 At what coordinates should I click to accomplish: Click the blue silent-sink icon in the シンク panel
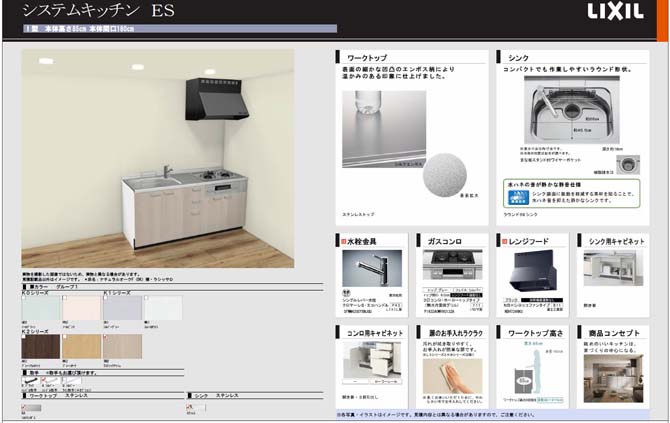coord(518,197)
